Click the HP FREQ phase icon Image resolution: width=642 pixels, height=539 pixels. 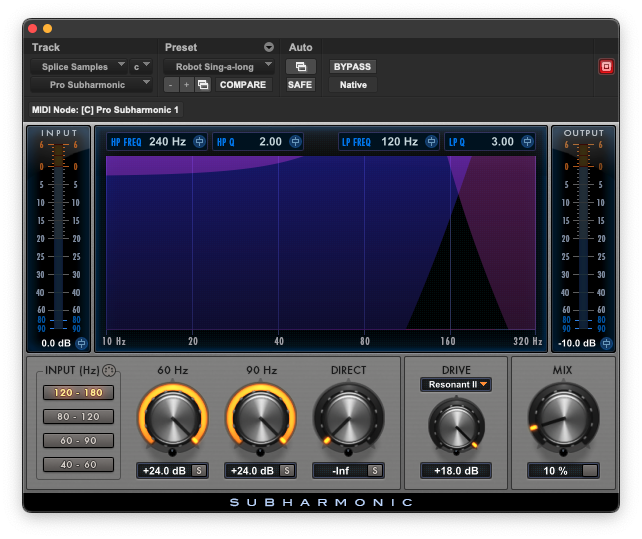pyautogui.click(x=199, y=142)
